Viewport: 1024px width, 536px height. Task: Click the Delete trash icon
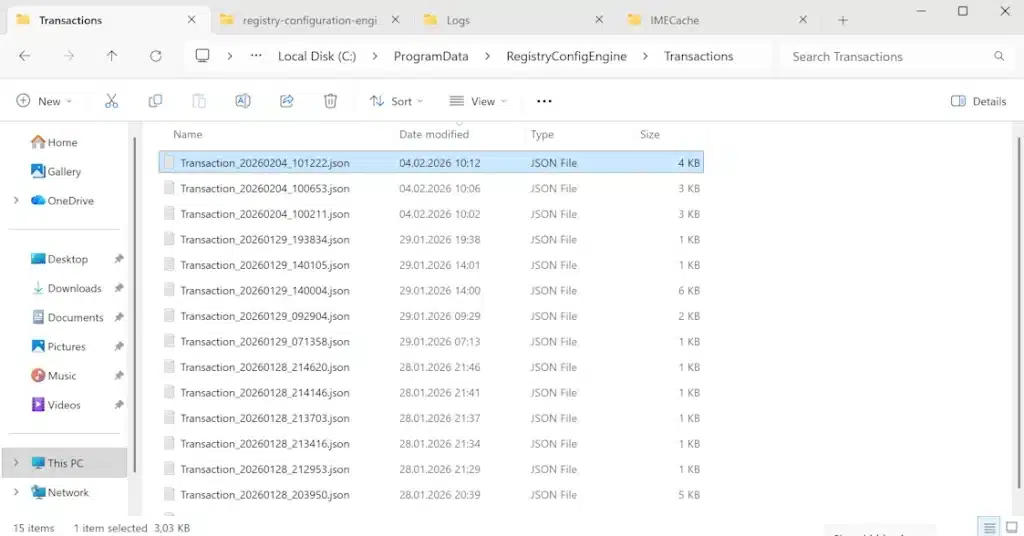click(x=330, y=101)
